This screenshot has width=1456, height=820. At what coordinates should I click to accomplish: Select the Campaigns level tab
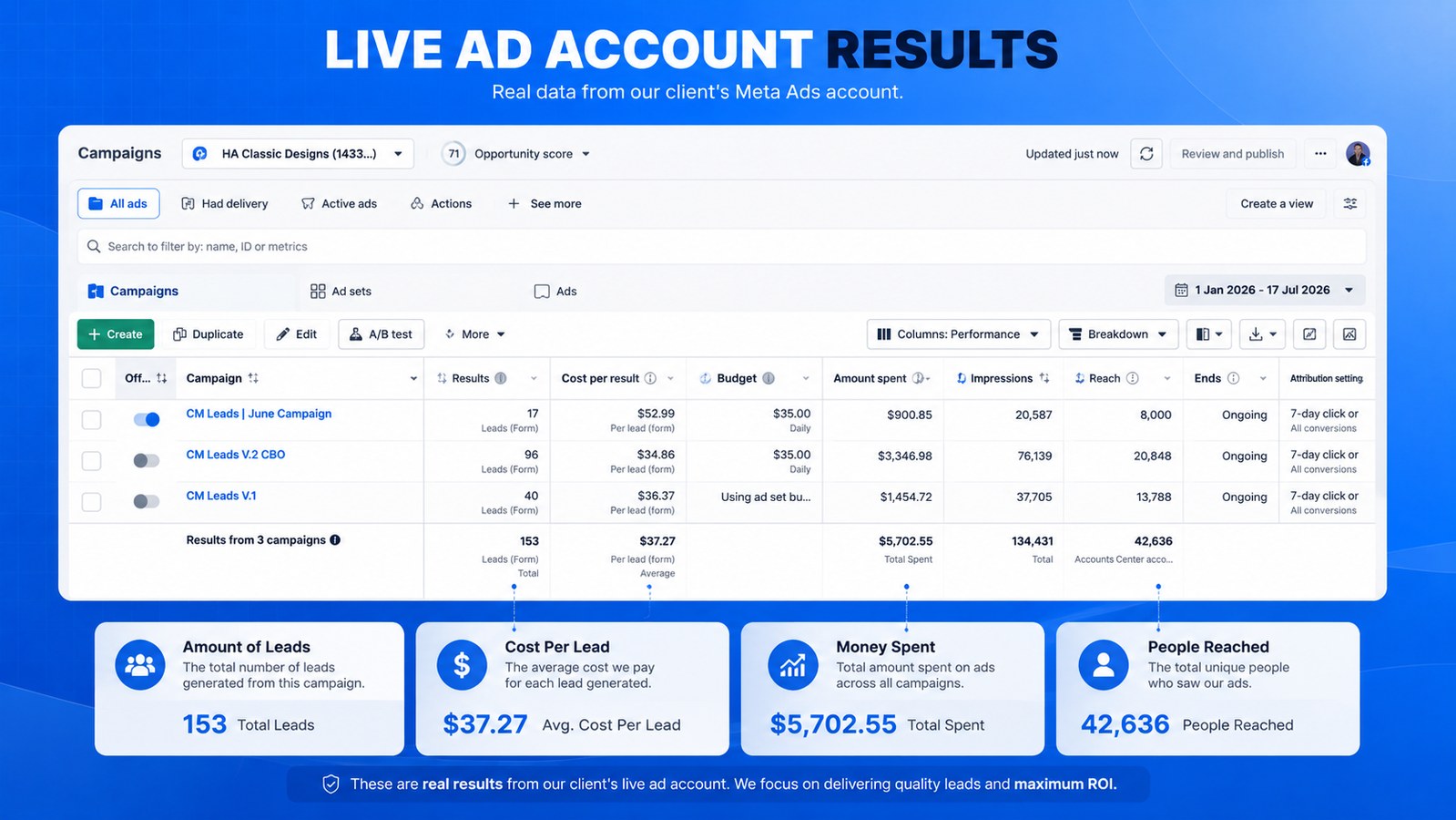click(x=133, y=292)
